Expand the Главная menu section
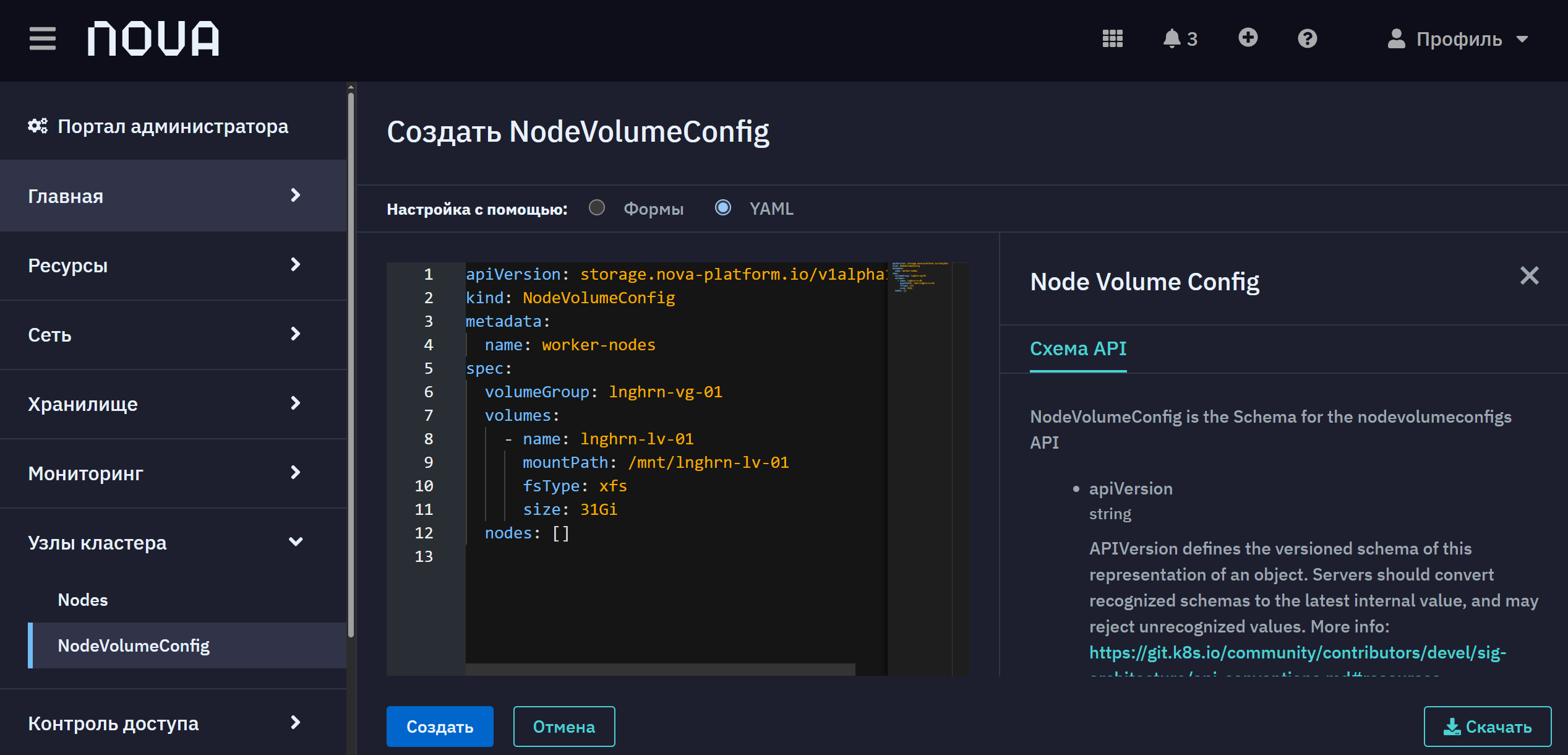The image size is (1568, 755). pos(173,196)
